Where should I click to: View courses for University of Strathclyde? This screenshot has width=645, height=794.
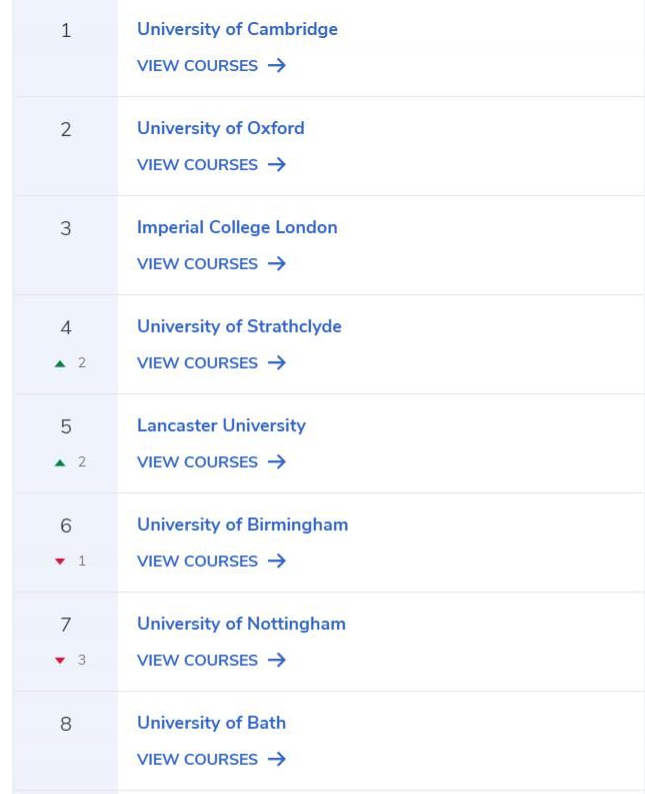(211, 363)
